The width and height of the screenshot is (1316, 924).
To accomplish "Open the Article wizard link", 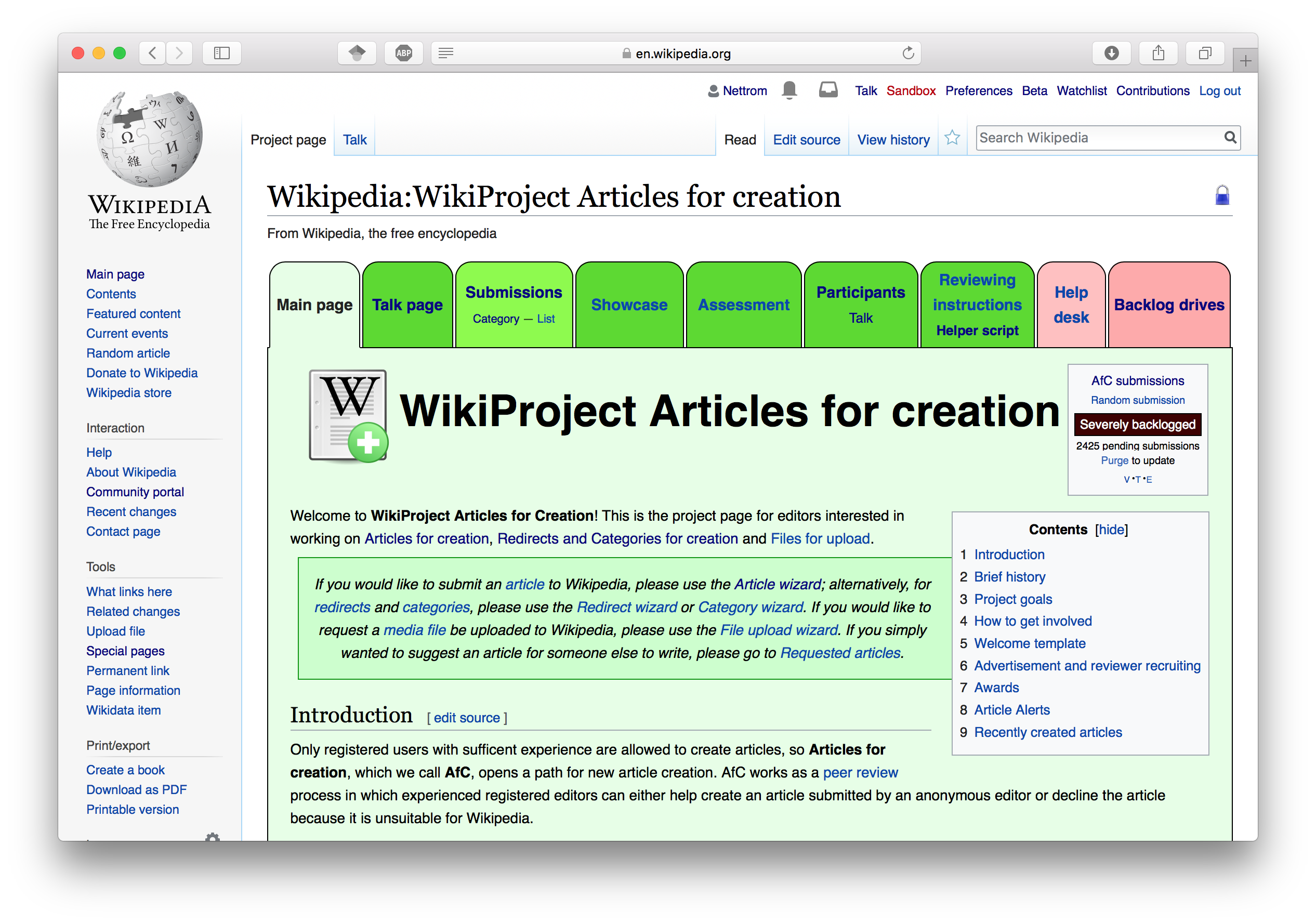I will (778, 585).
